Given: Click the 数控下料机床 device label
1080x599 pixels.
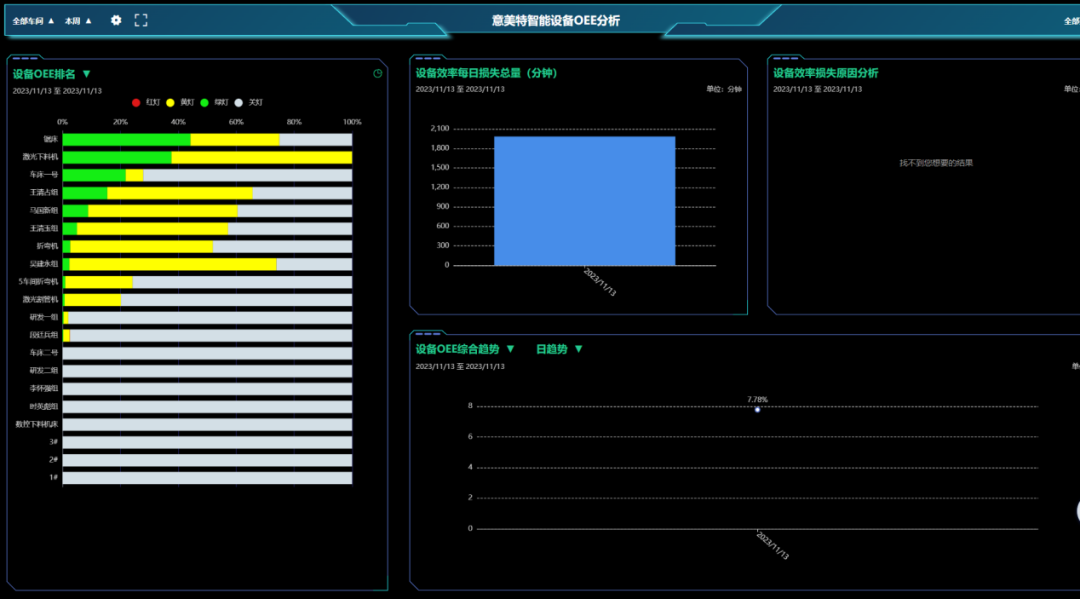Looking at the screenshot, I should point(37,424).
